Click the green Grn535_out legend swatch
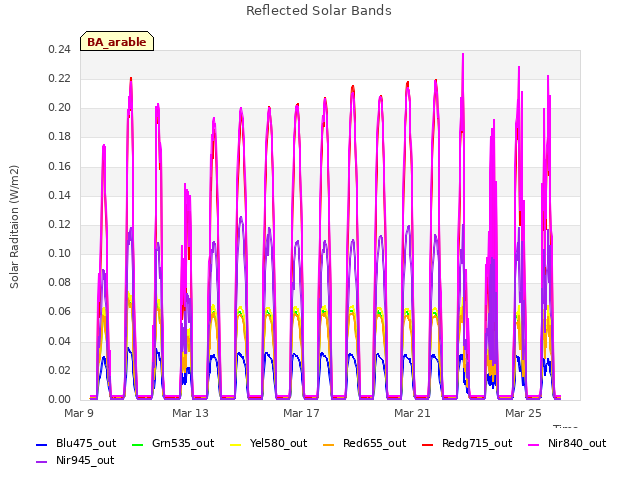 coord(138,444)
